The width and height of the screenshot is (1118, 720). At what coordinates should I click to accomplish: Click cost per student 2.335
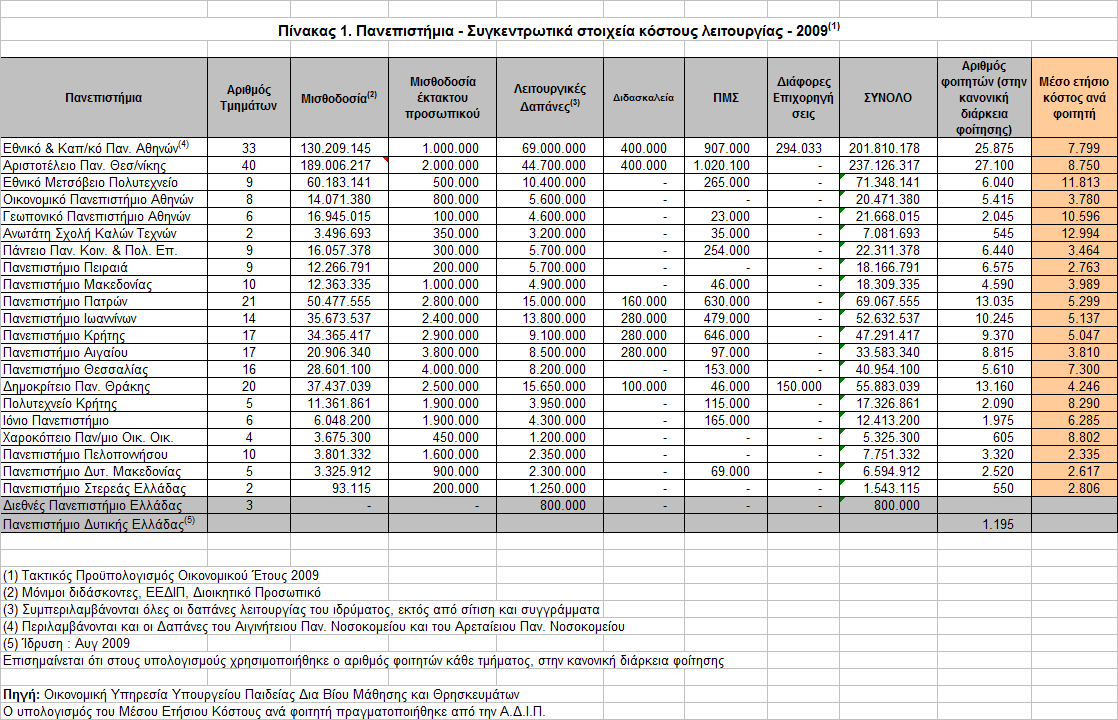pos(1074,455)
